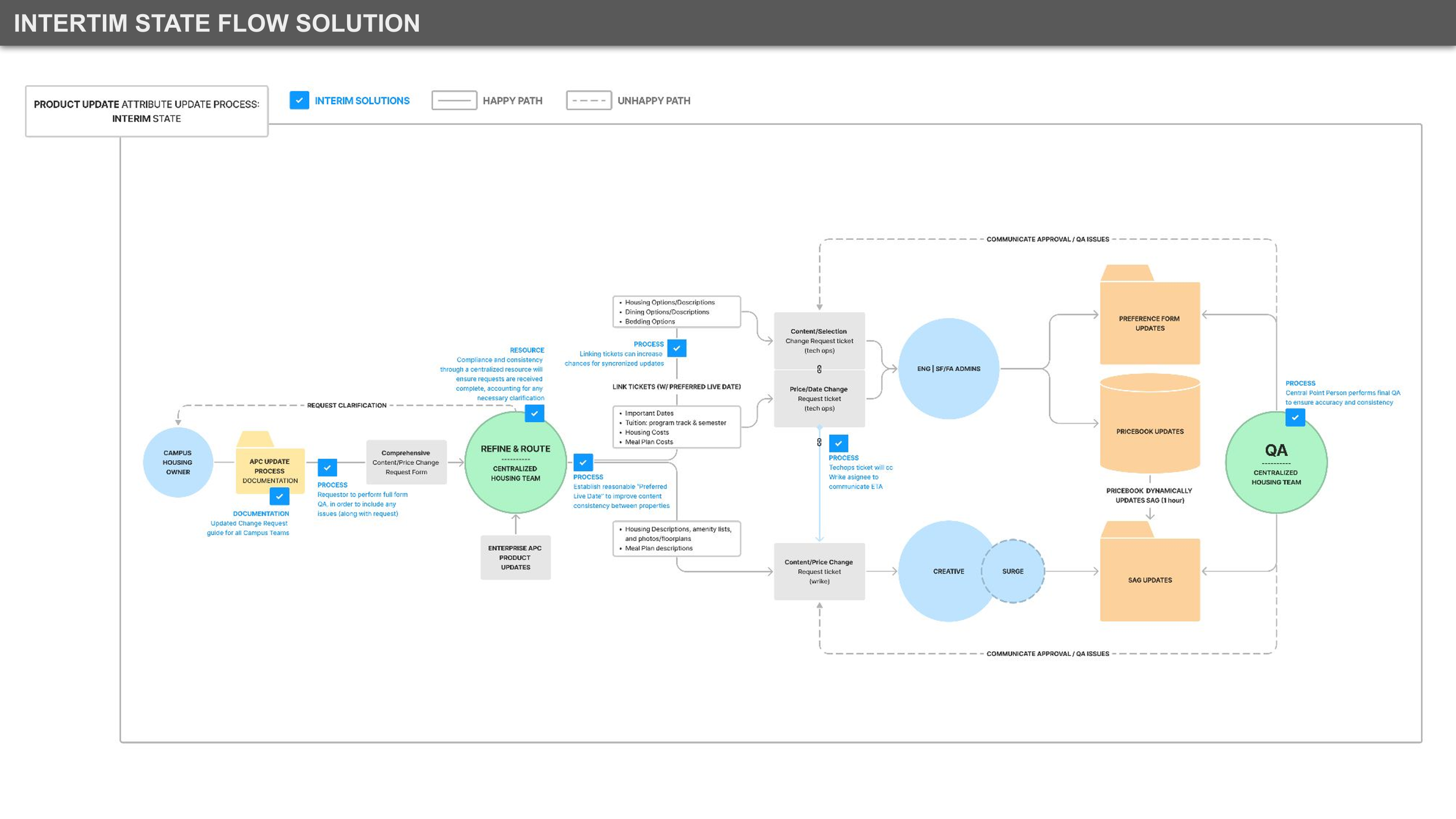The height and width of the screenshot is (819, 1456).
Task: Click the 'INTERTIM STATE FLOW SOLUTION' header title
Action: (x=217, y=23)
